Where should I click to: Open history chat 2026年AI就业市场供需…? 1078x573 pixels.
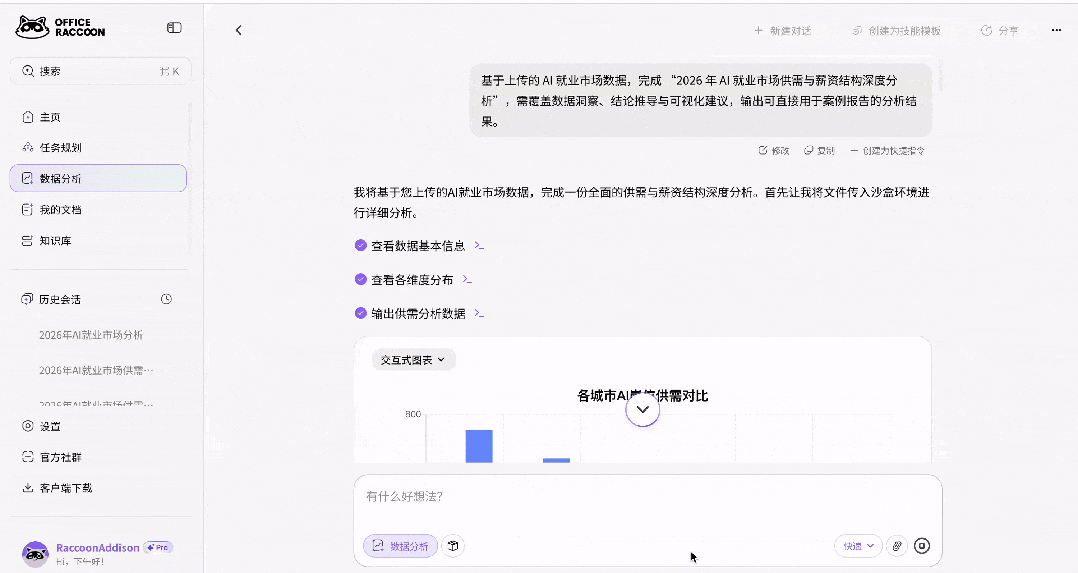pyautogui.click(x=96, y=370)
